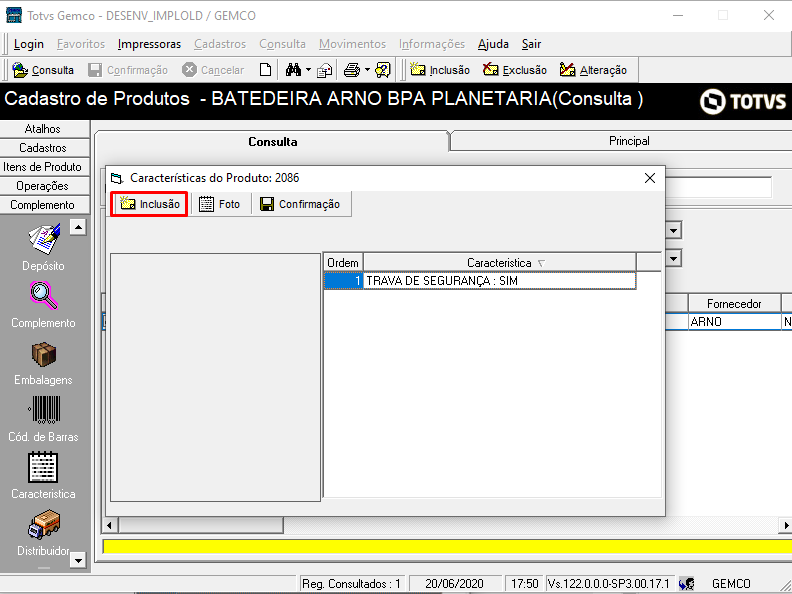Click the Totvs Gemco title bar icon

tap(14, 15)
